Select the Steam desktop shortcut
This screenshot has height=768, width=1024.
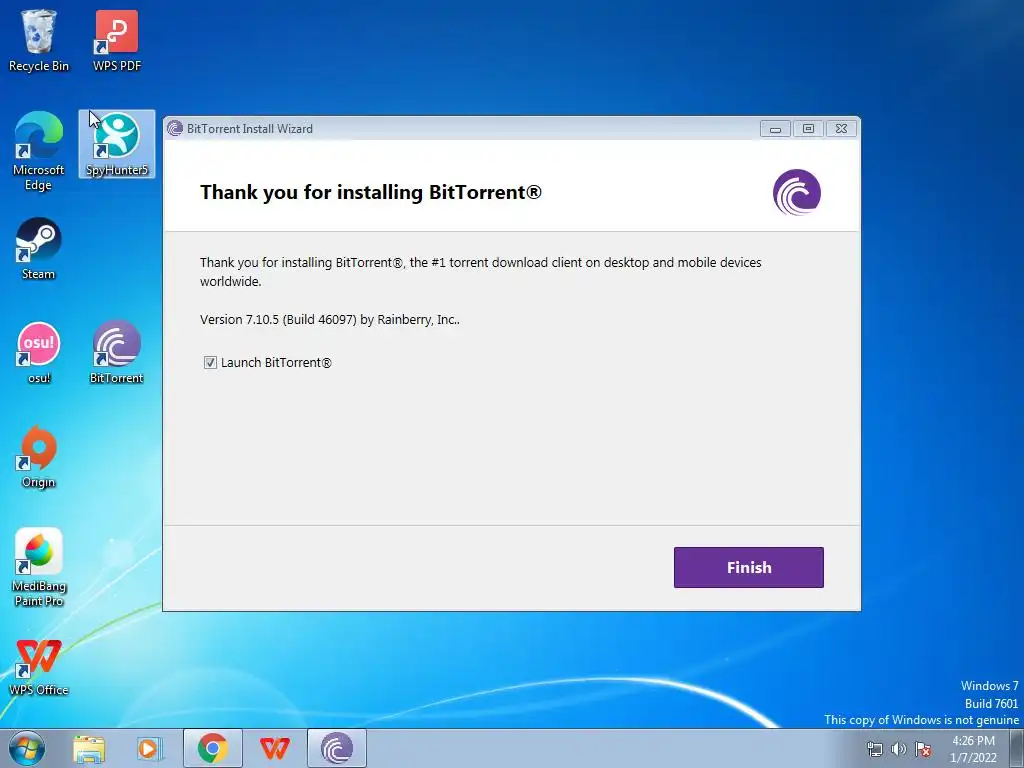tap(39, 249)
